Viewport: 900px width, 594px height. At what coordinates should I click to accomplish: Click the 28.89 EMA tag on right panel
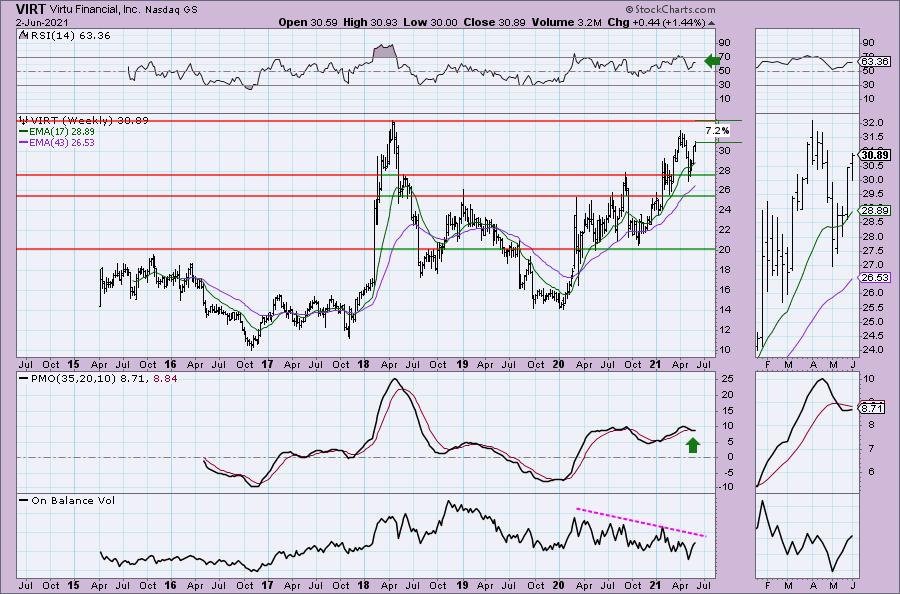[875, 211]
